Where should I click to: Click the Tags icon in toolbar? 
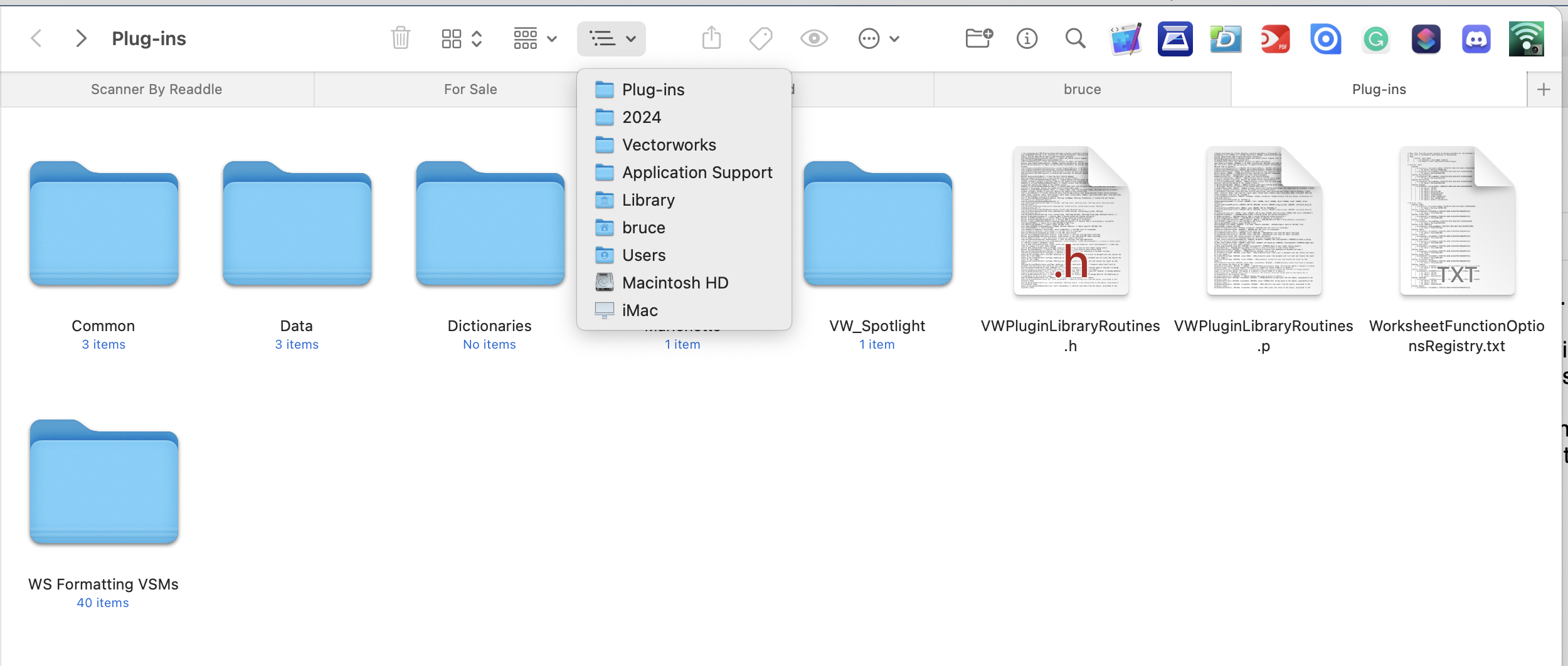[x=761, y=38]
